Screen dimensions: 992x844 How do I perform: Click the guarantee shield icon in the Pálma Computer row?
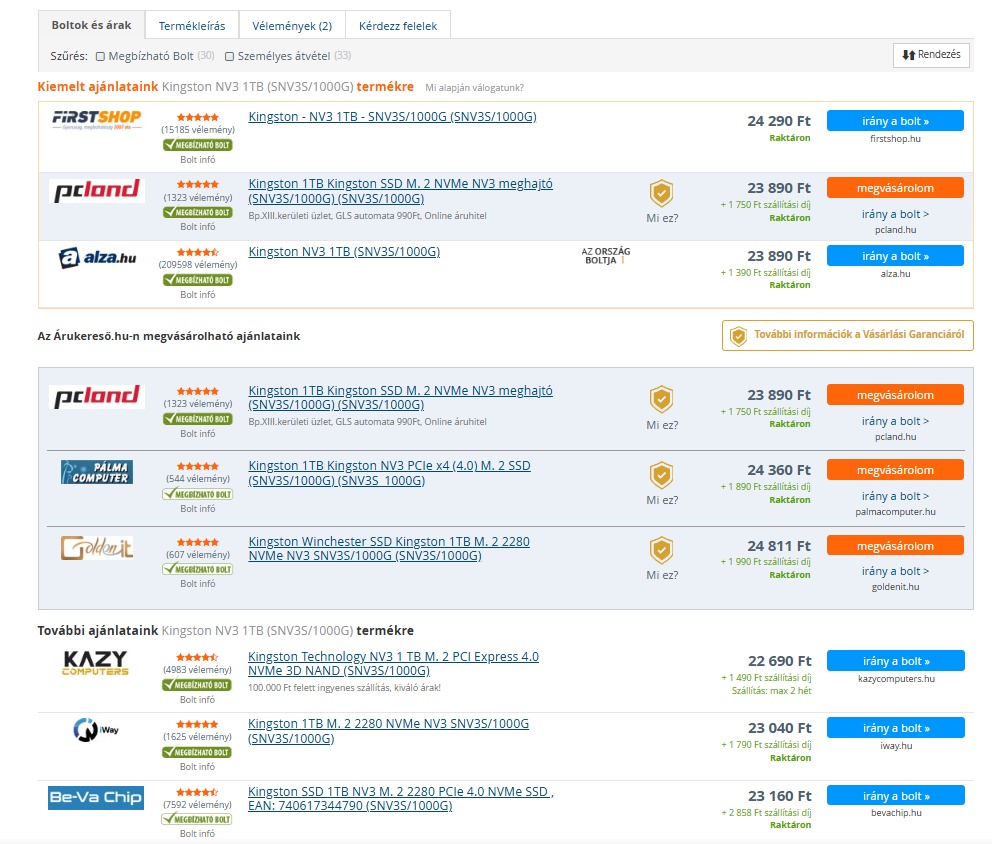coord(661,475)
